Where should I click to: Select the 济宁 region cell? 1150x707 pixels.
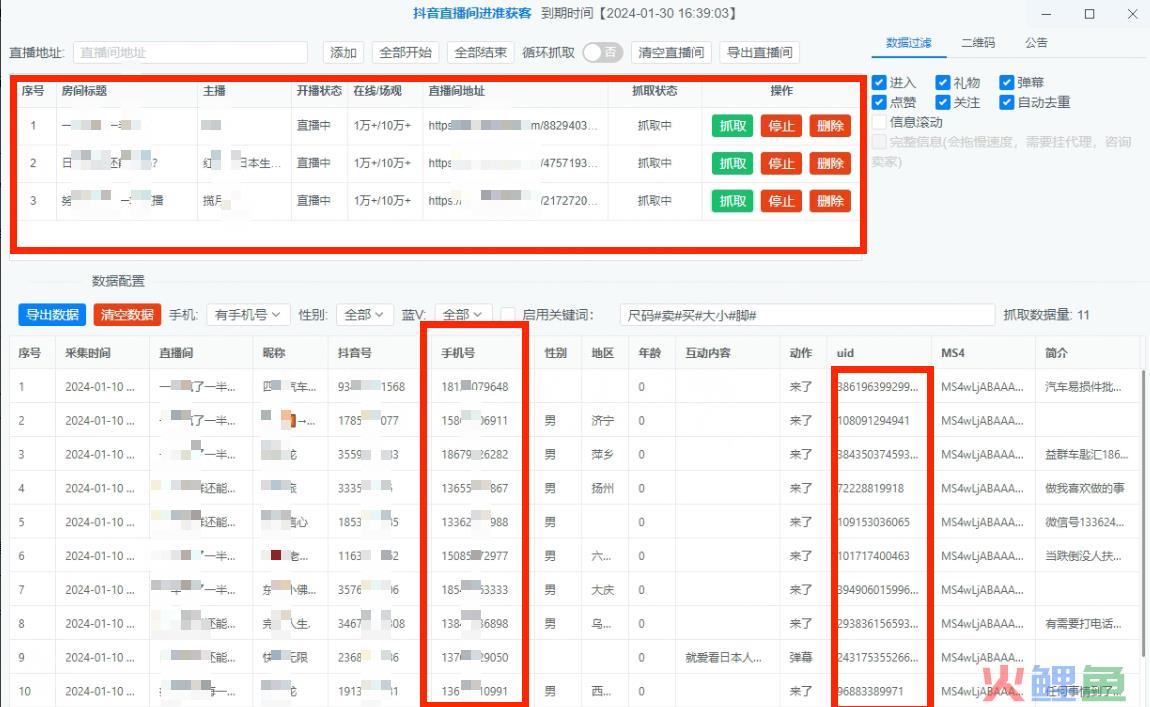603,421
